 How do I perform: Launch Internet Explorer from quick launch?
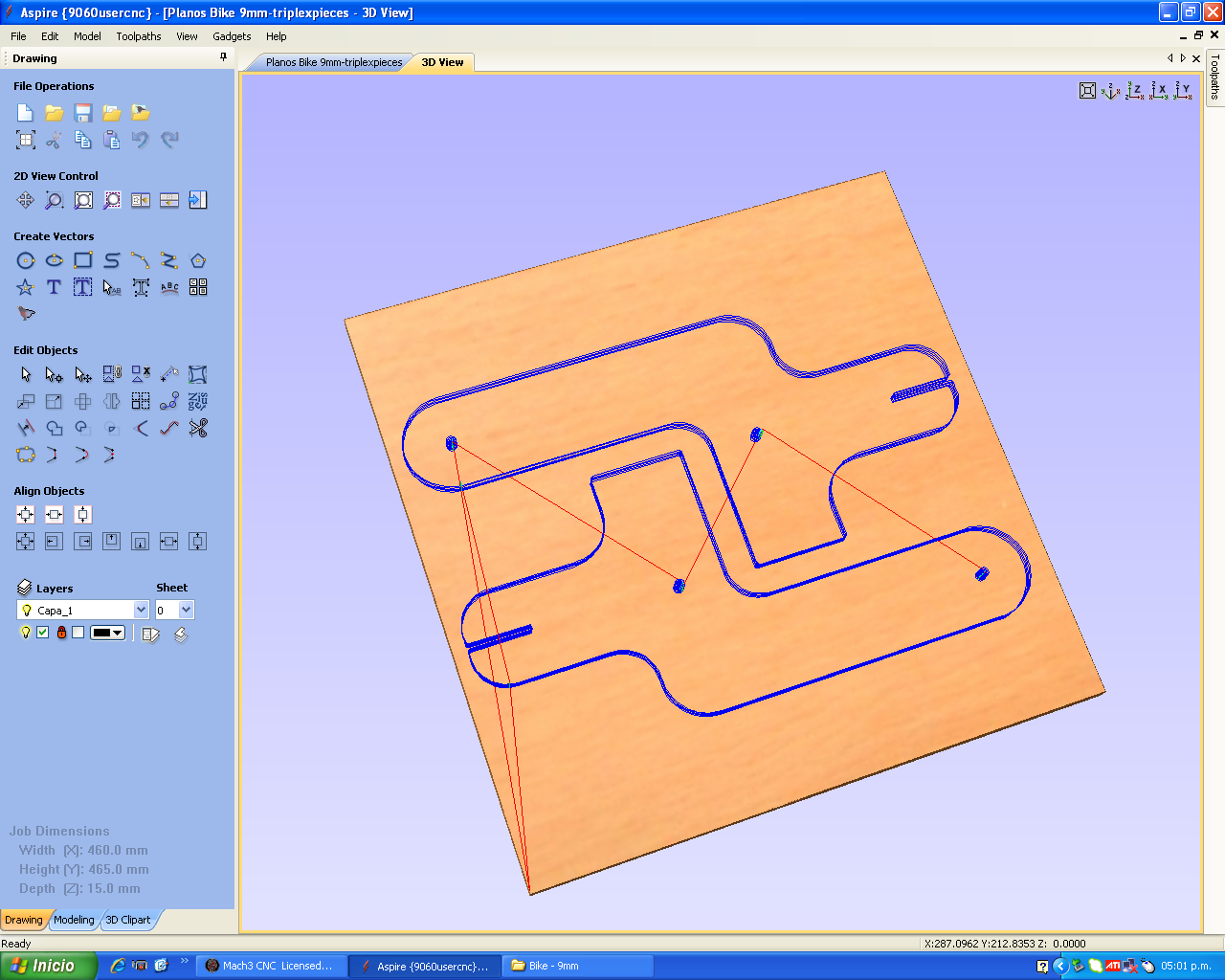pos(118,966)
